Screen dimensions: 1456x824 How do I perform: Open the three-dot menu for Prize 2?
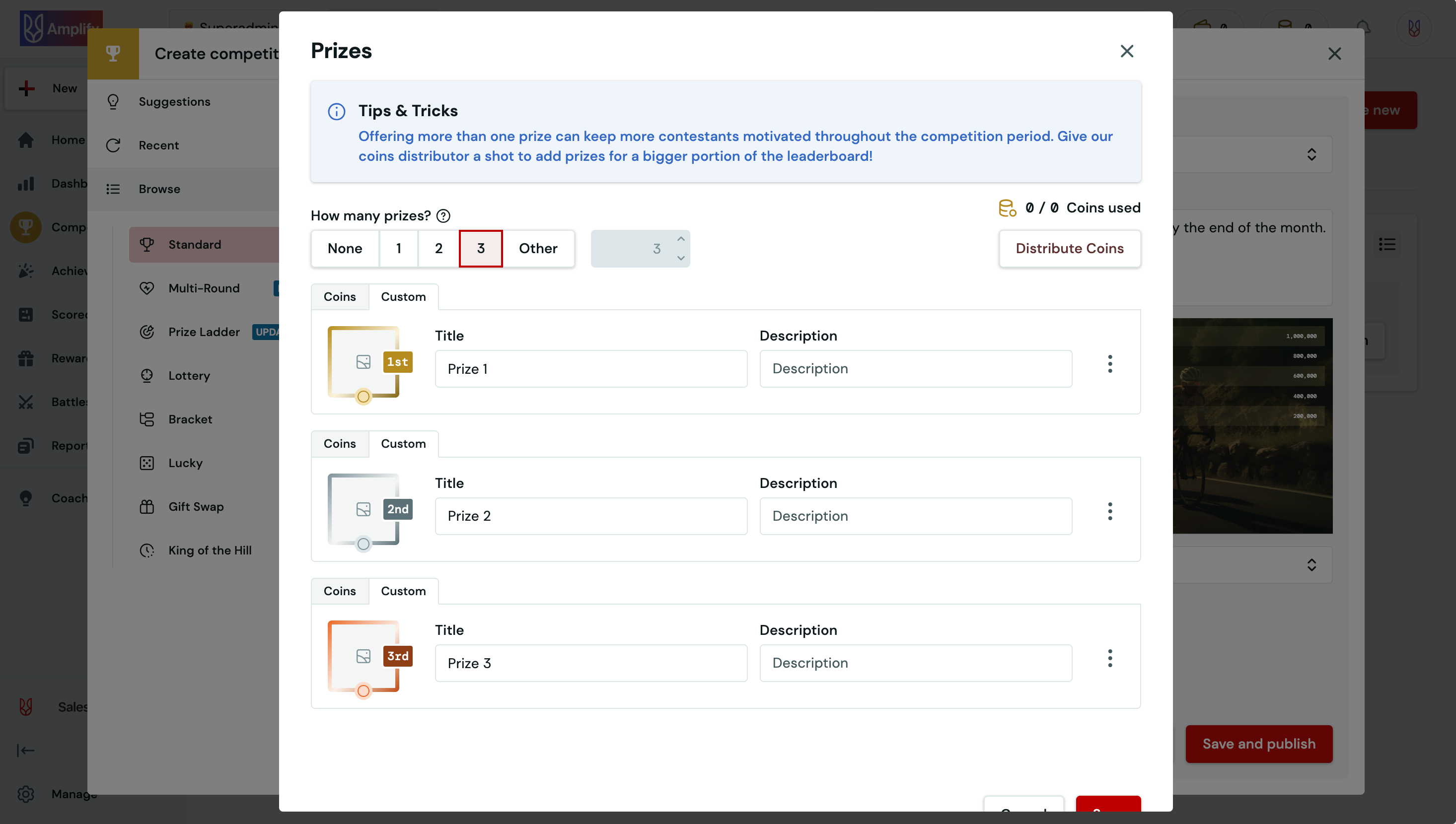[x=1109, y=511]
